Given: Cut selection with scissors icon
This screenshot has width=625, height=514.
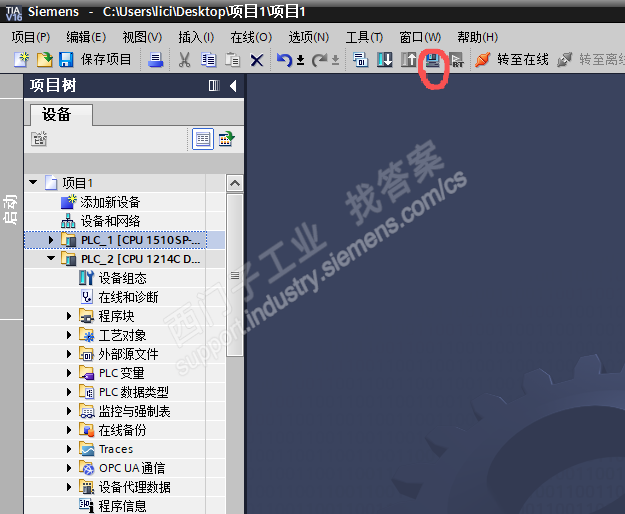Looking at the screenshot, I should tap(184, 60).
